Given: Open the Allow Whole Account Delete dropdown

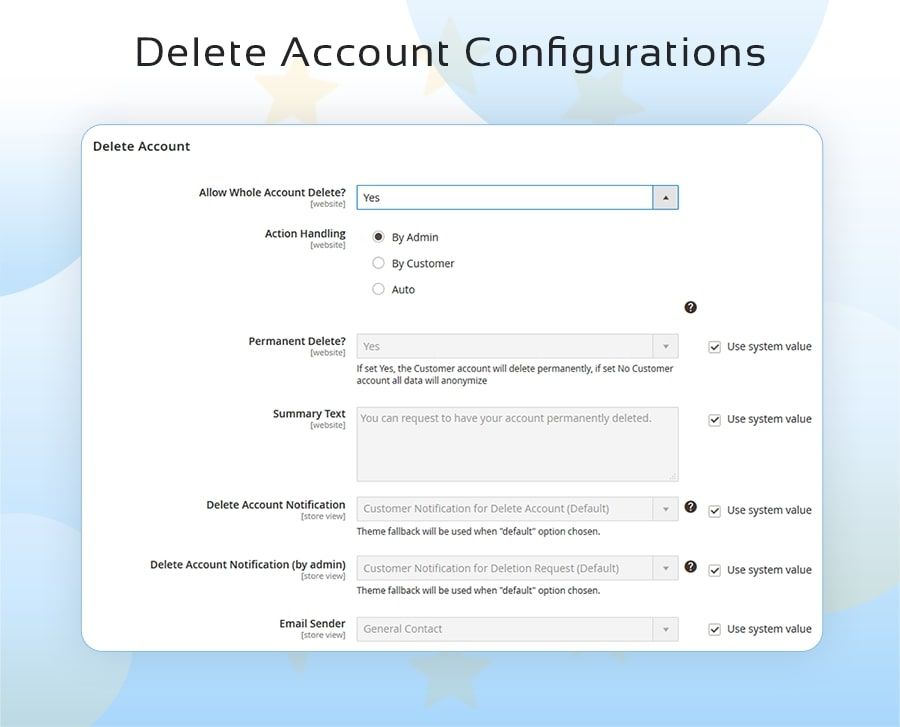Looking at the screenshot, I should pos(516,197).
